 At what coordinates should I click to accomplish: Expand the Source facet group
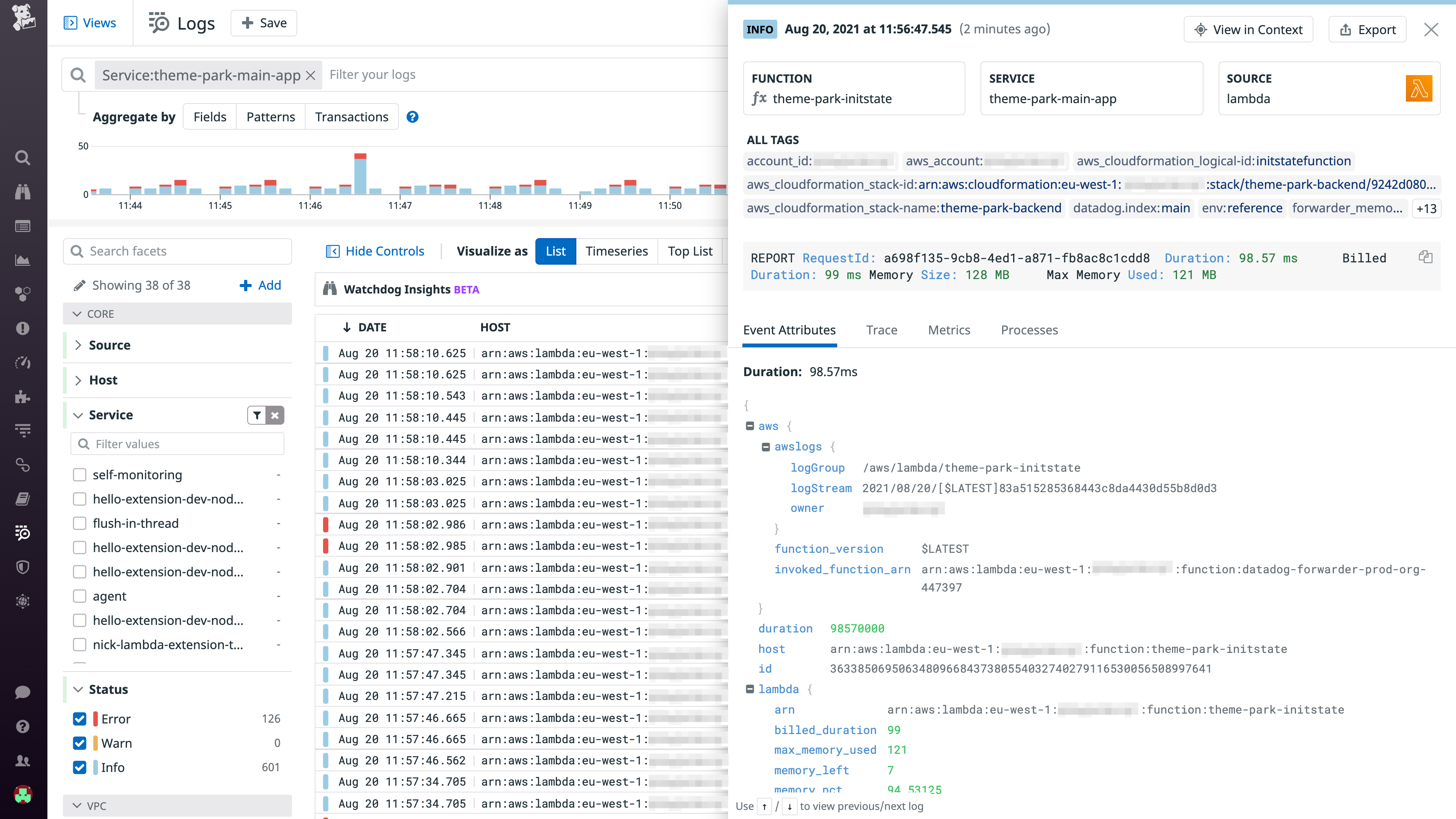79,345
